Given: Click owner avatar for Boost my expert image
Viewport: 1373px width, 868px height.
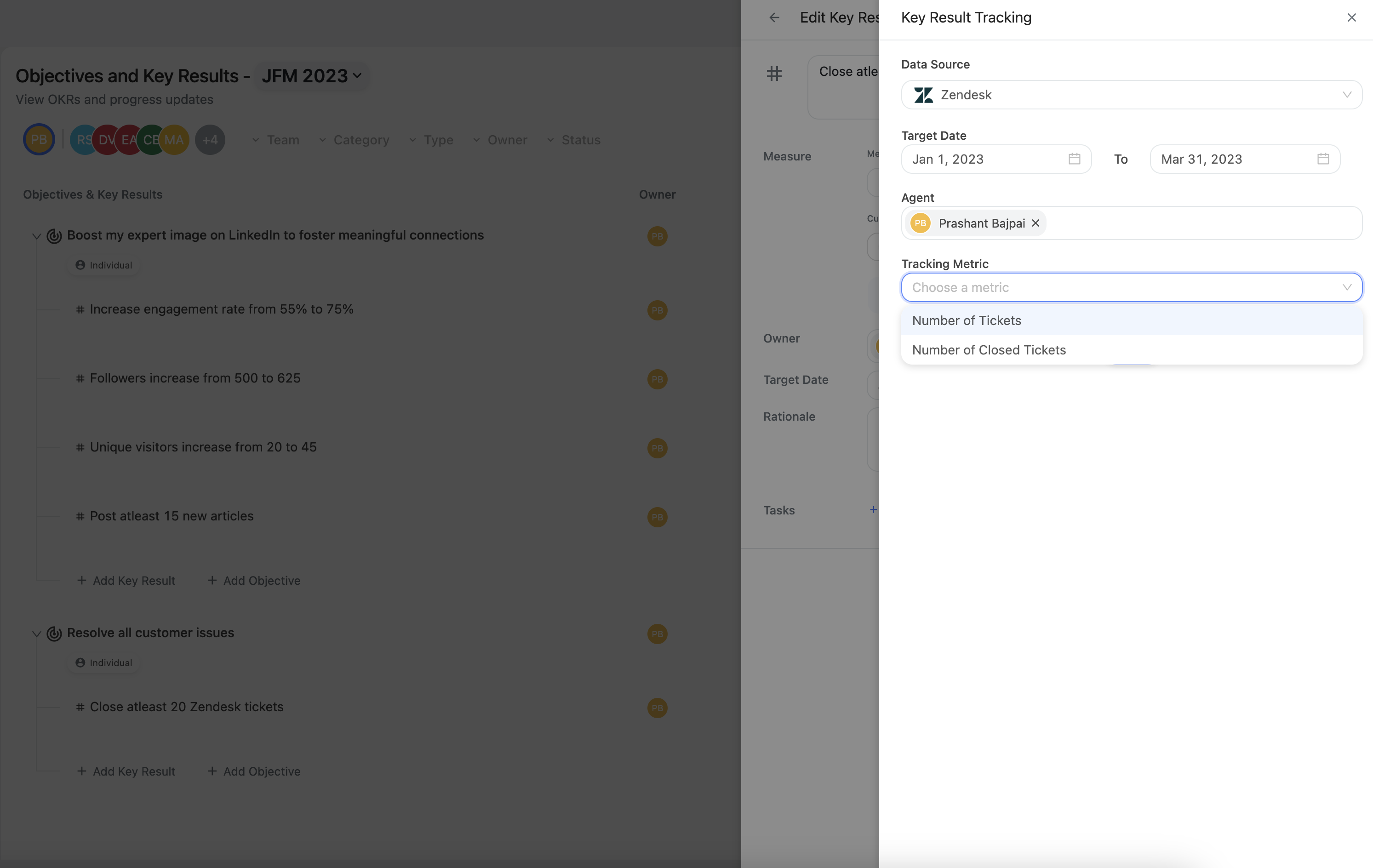Looking at the screenshot, I should pyautogui.click(x=657, y=236).
